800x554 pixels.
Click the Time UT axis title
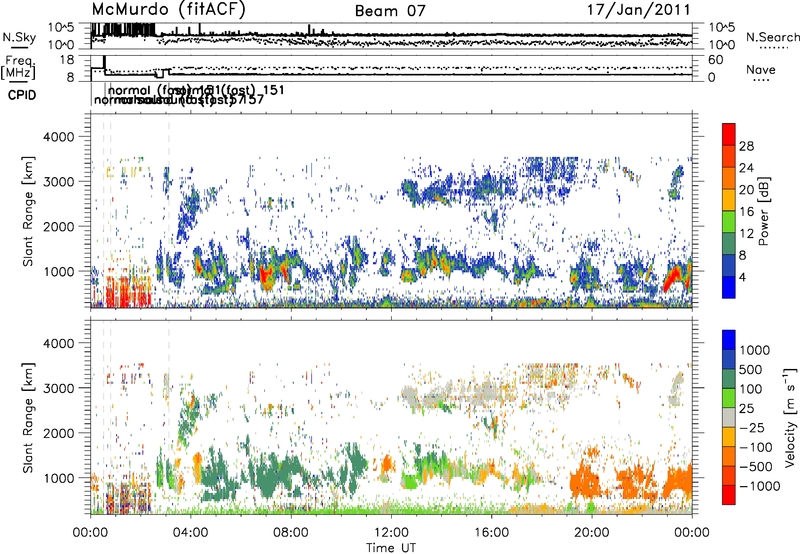(x=391, y=547)
